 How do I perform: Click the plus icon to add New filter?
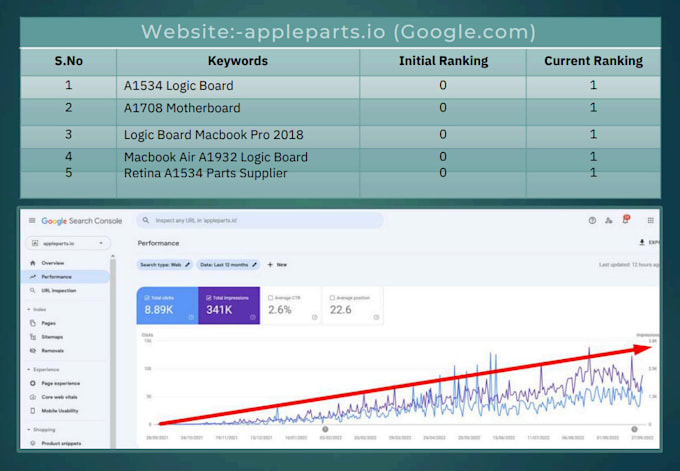coord(270,265)
